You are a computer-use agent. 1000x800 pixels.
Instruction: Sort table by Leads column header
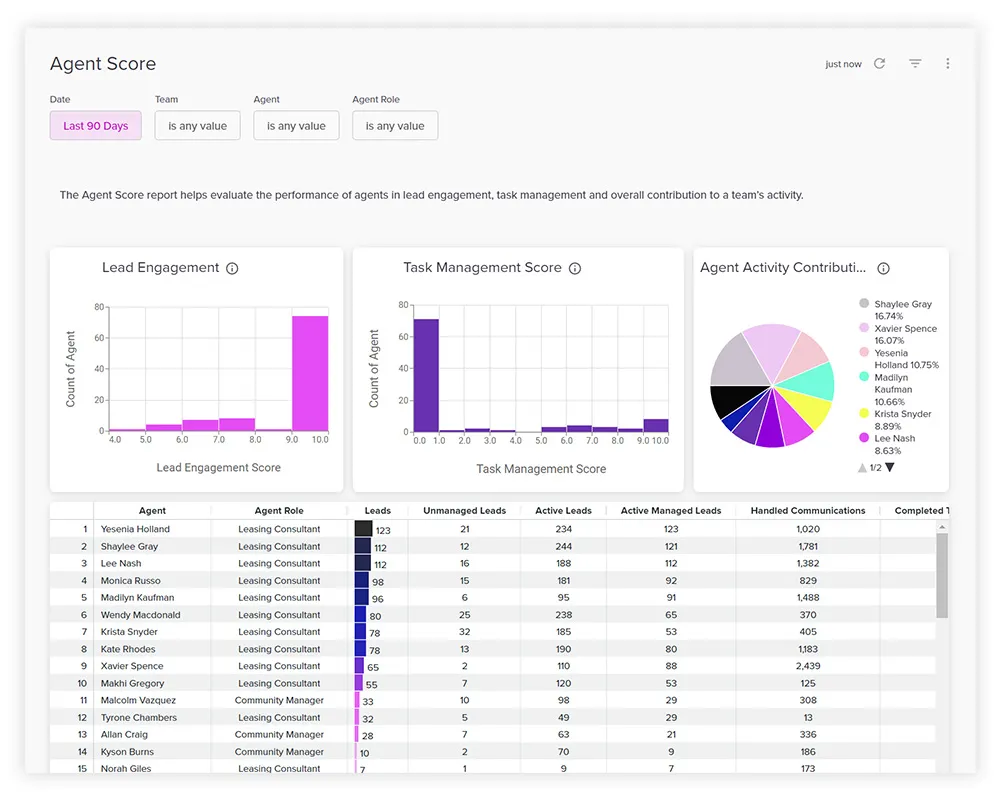[x=378, y=511]
